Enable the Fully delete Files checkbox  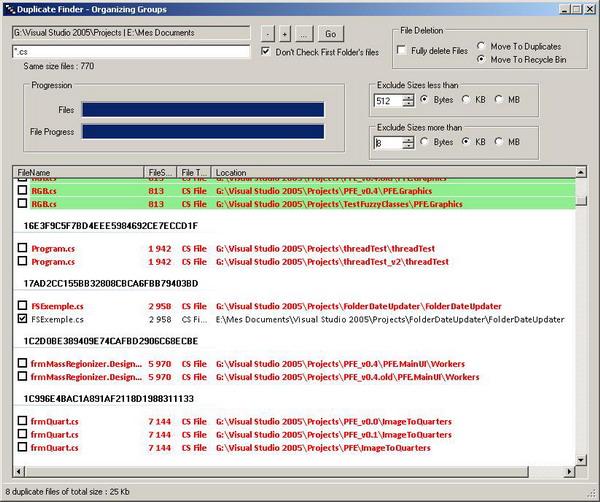[402, 50]
